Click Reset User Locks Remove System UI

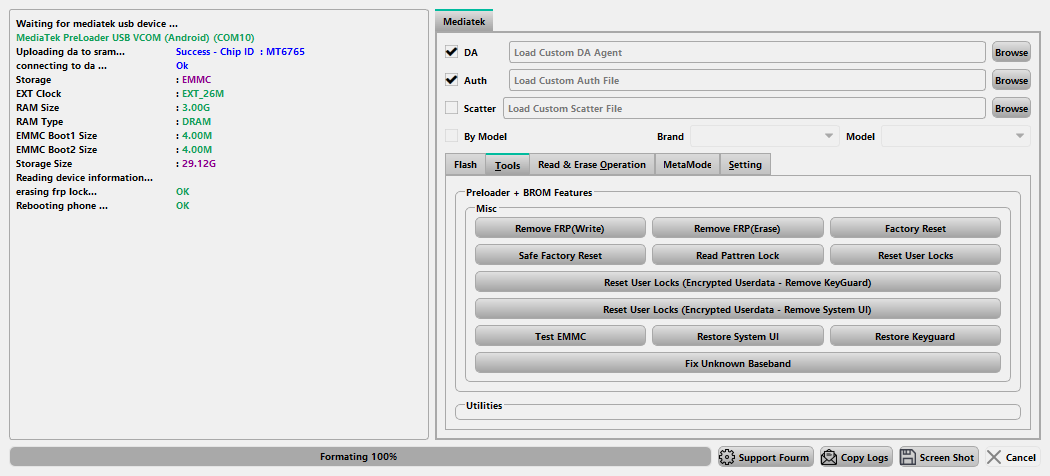(x=738, y=309)
